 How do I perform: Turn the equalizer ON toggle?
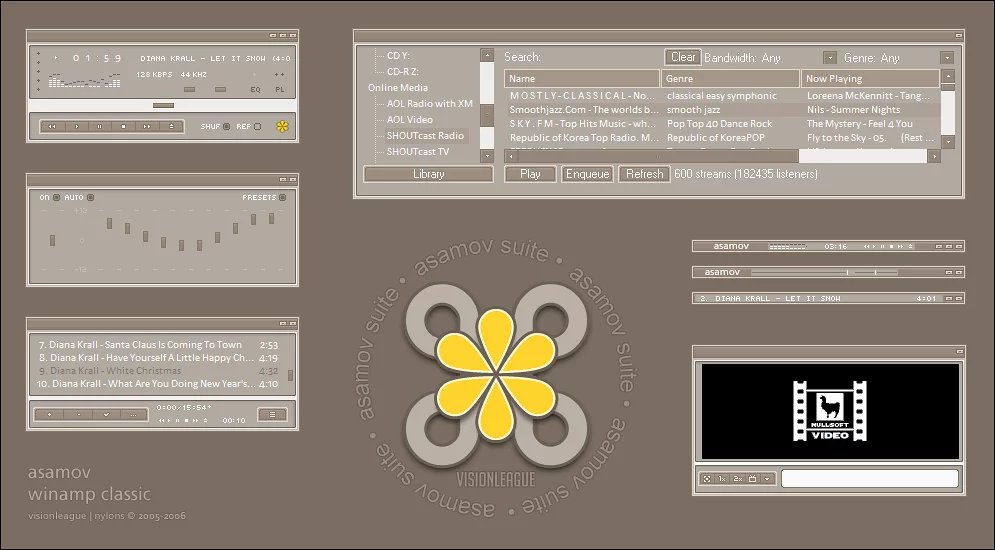tap(56, 198)
